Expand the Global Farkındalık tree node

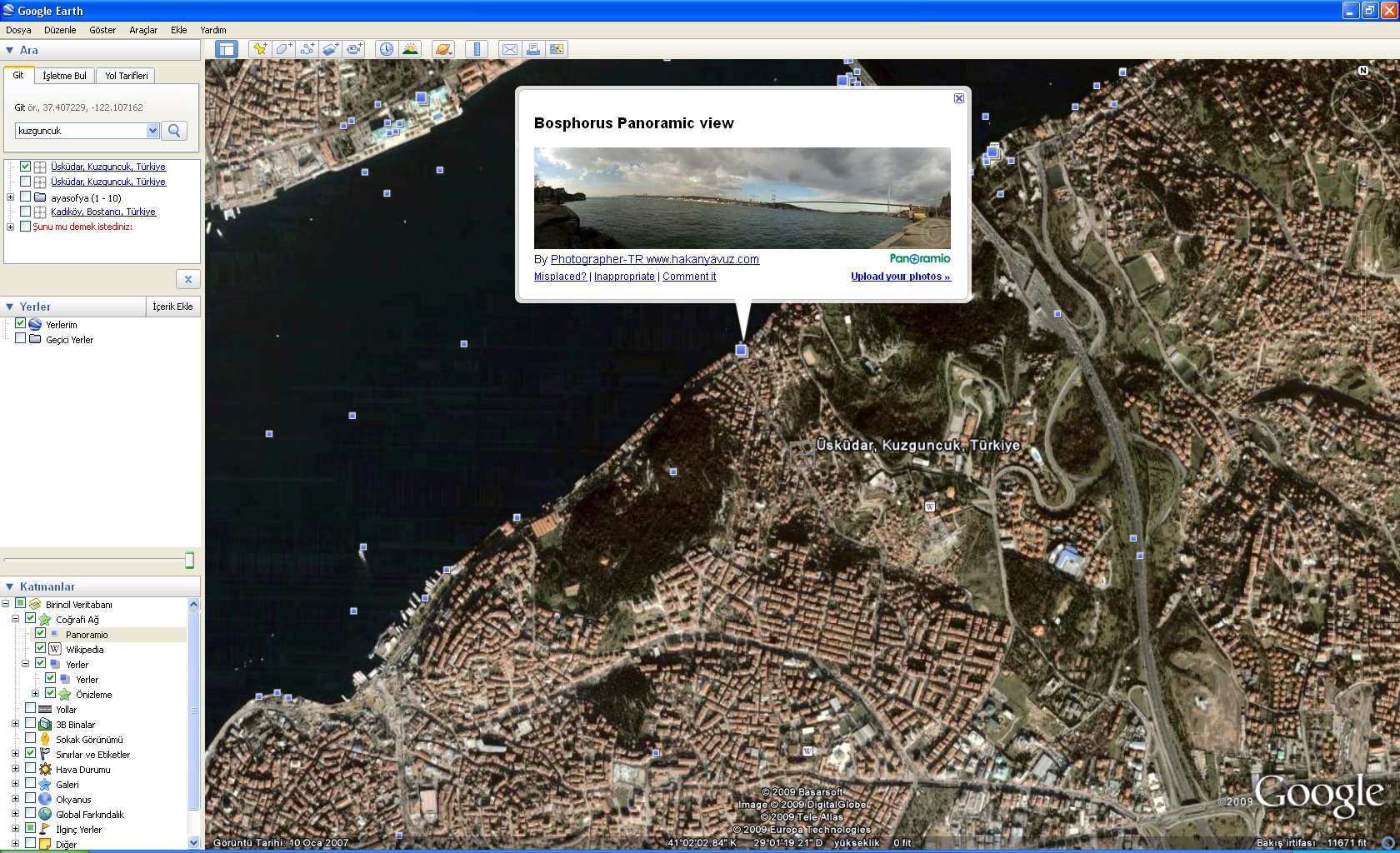pyautogui.click(x=15, y=814)
